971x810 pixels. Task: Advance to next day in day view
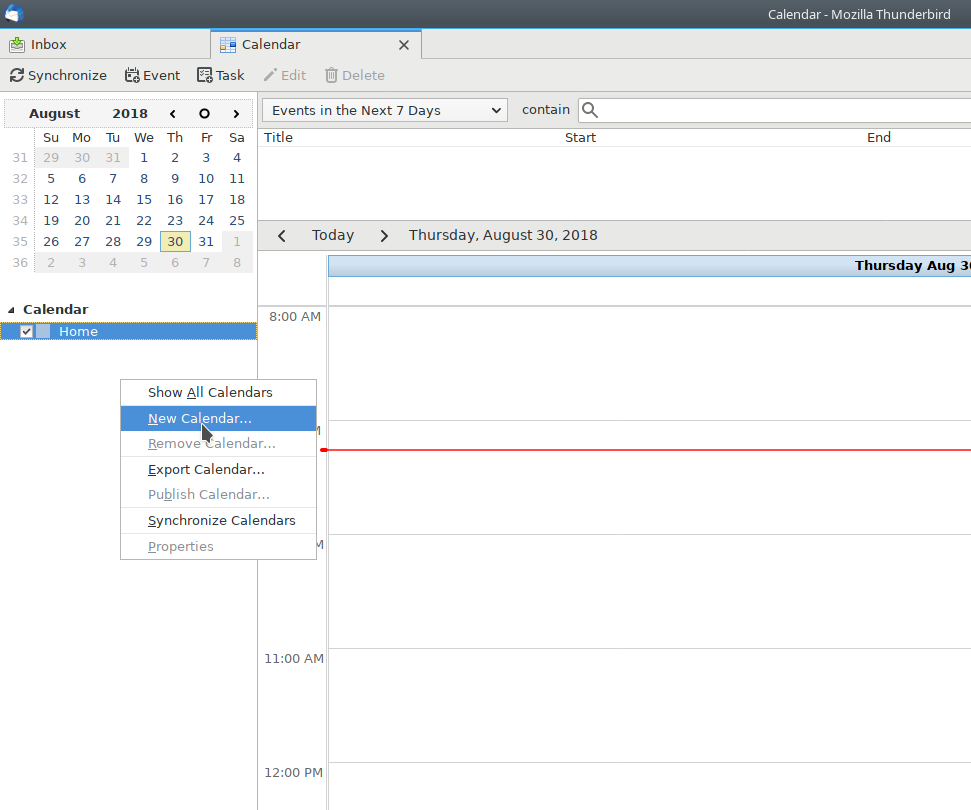[384, 236]
